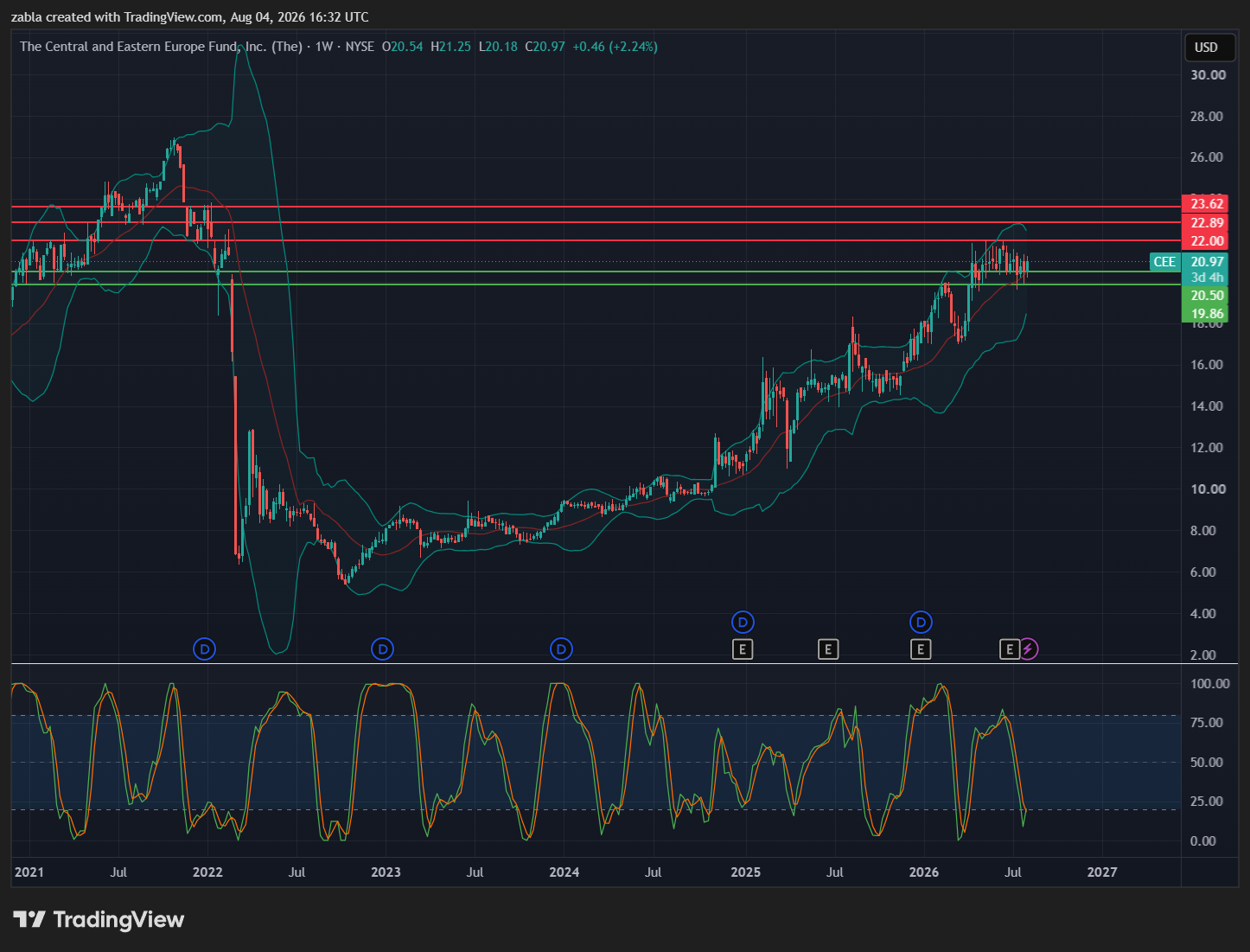
Task: Click the TradingView logo
Action: coord(99,919)
